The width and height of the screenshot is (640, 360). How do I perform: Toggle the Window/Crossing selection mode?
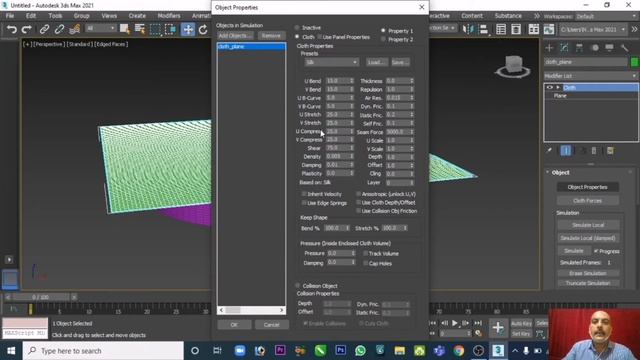[x=170, y=29]
